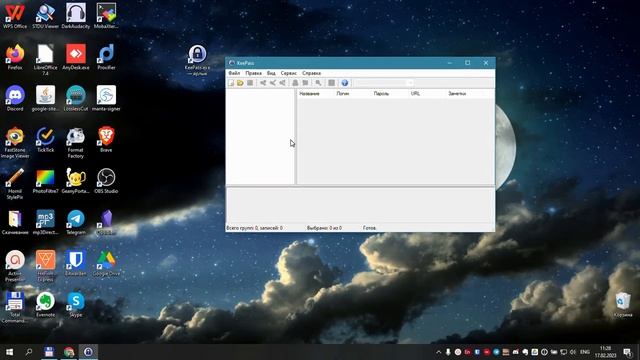Open the Справка menu
This screenshot has width=640, height=360.
311,73
